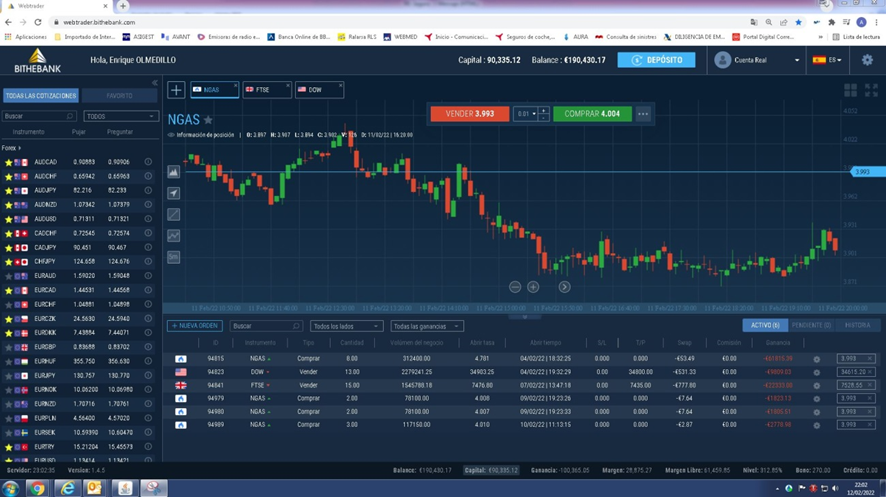Open the settings gear in header
Viewport: 886px width, 497px height.
tap(867, 60)
